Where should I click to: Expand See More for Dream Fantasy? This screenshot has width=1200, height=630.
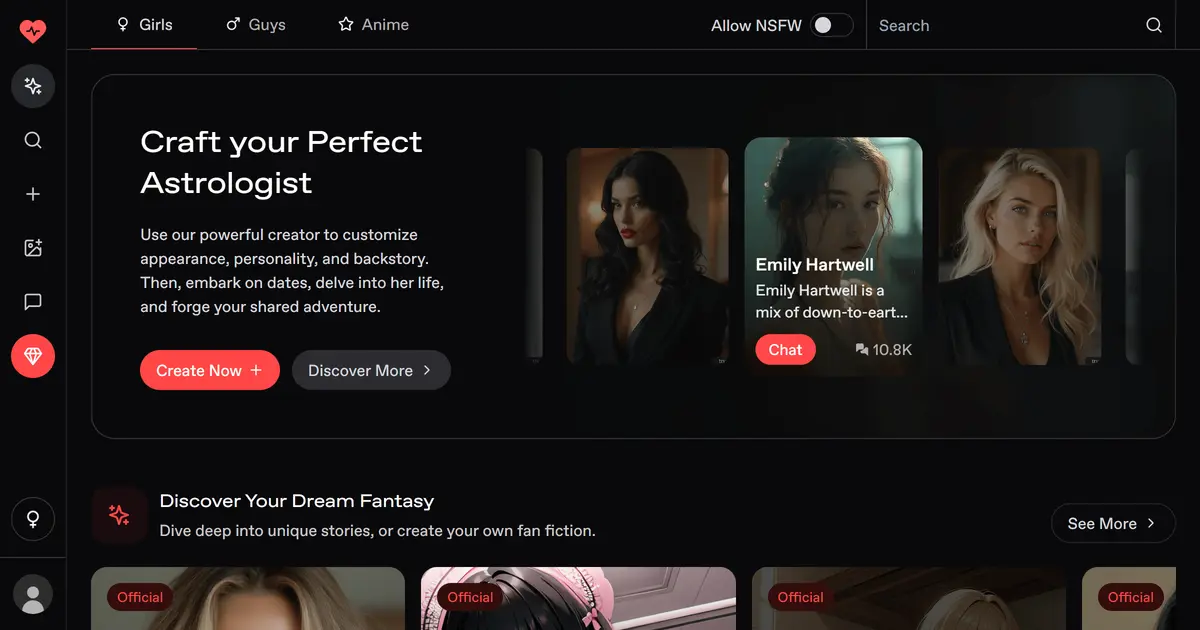pos(1113,523)
